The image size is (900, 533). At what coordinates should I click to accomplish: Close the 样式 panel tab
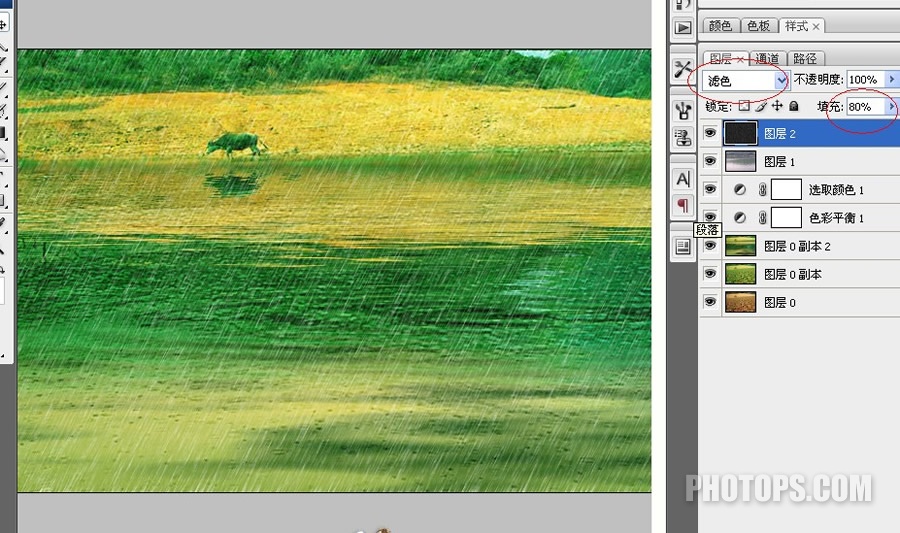coord(816,26)
